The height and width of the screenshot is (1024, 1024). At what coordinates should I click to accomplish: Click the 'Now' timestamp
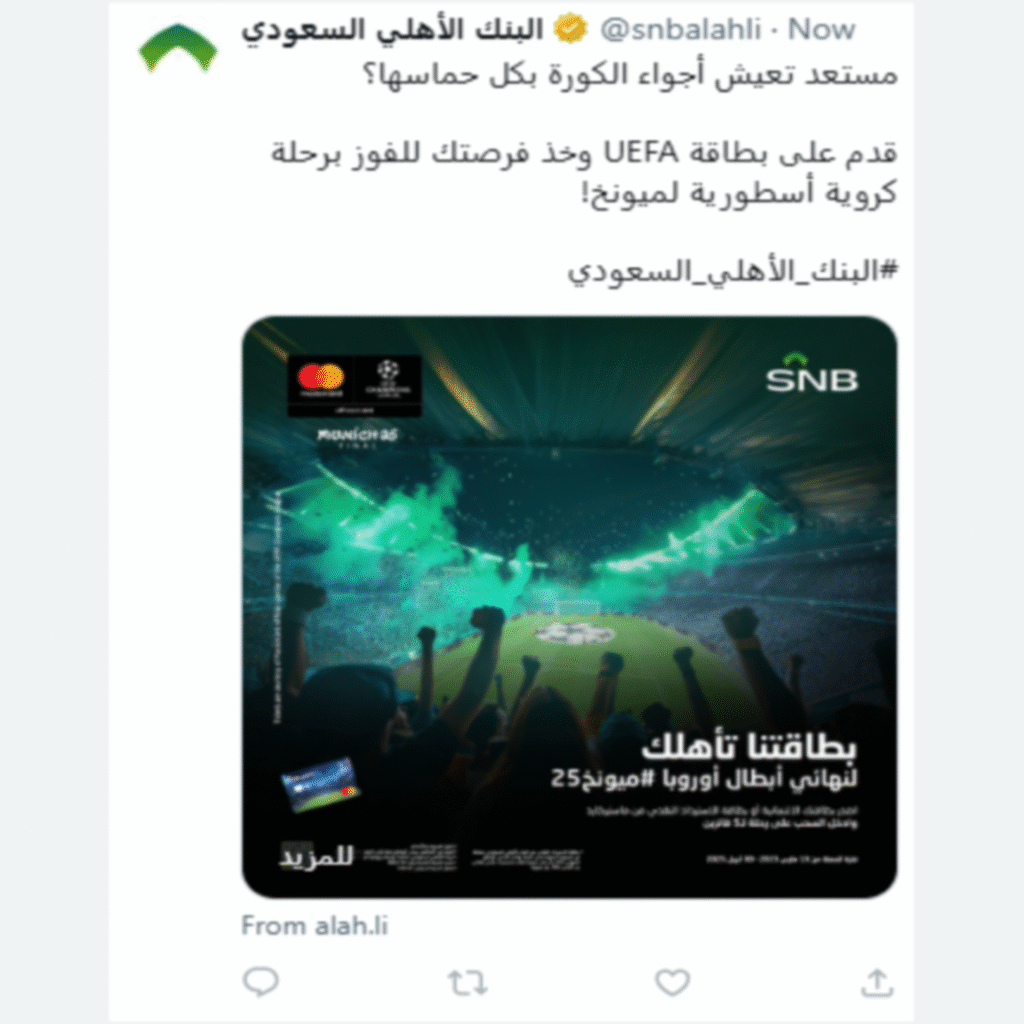click(x=821, y=29)
